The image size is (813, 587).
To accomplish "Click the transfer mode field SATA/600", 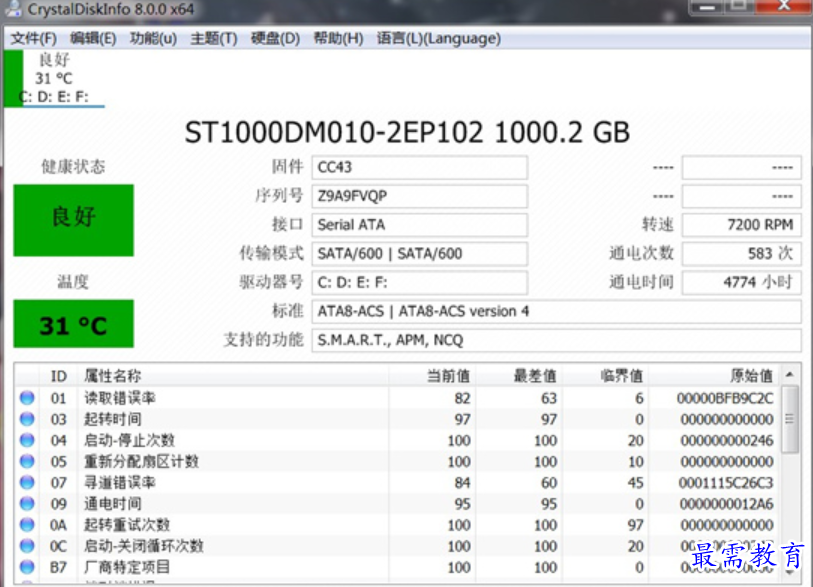I will (x=419, y=254).
